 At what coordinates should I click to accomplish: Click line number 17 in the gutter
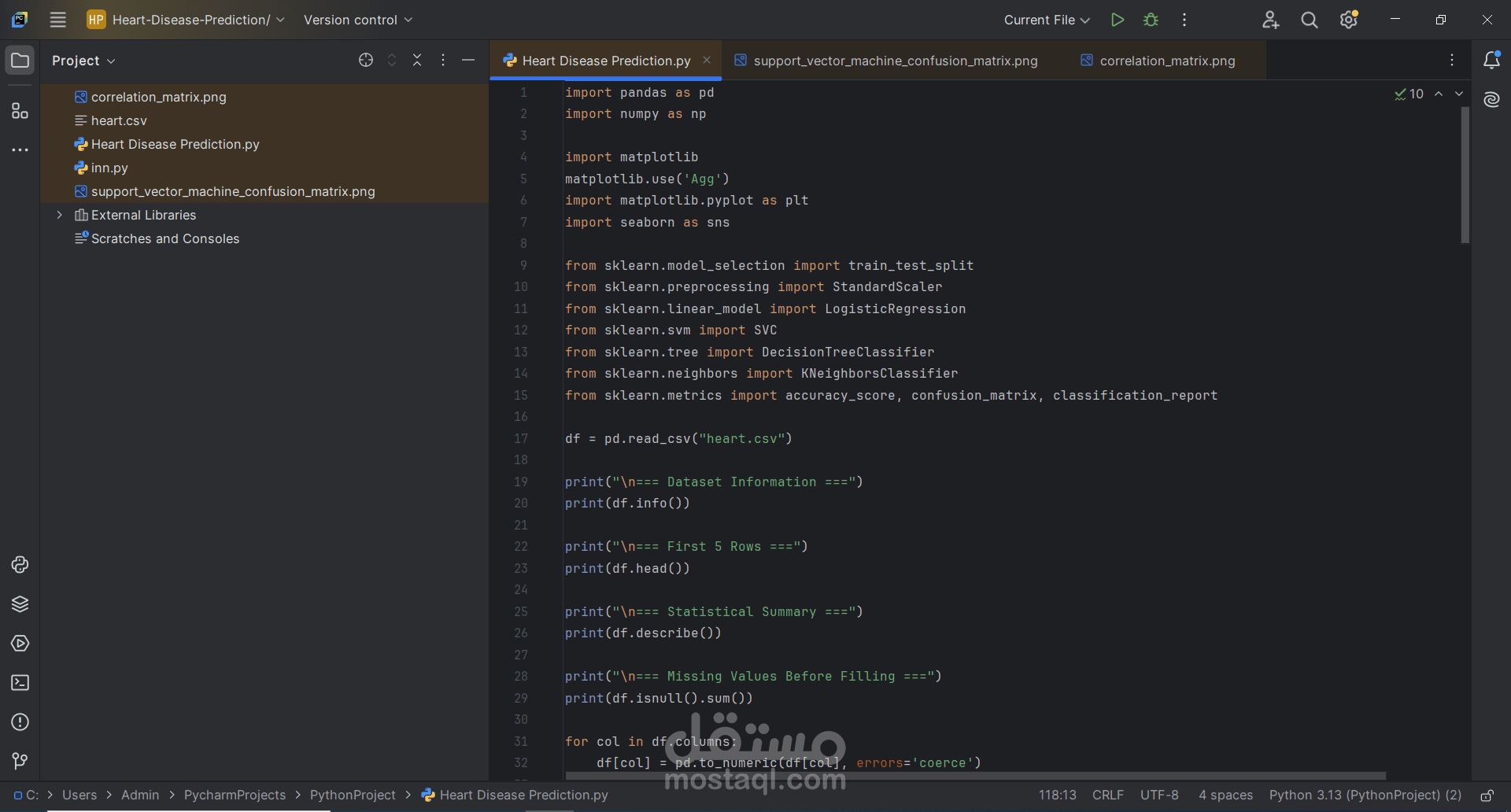(x=521, y=438)
